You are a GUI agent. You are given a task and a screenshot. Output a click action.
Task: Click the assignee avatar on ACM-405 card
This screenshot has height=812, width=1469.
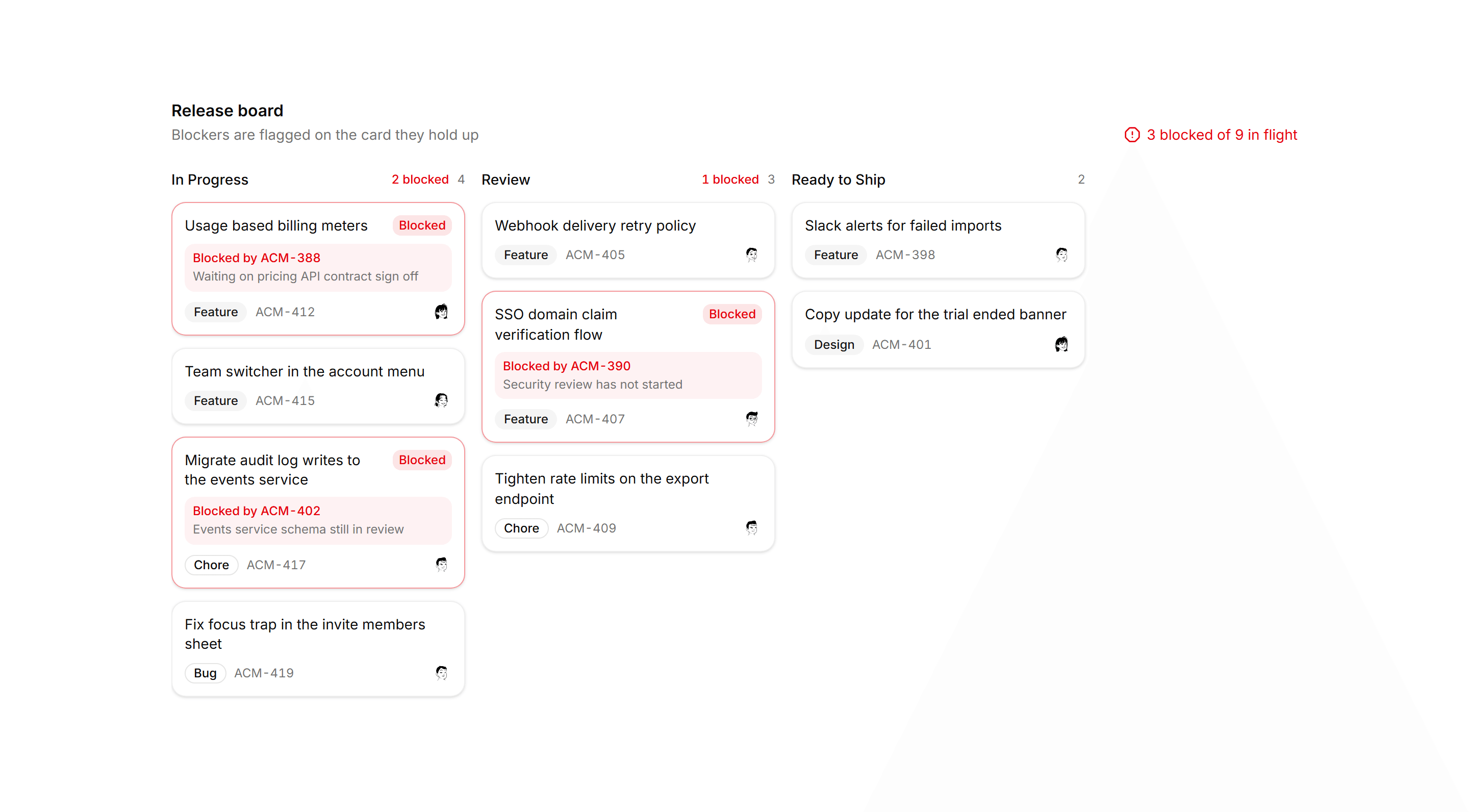point(751,255)
